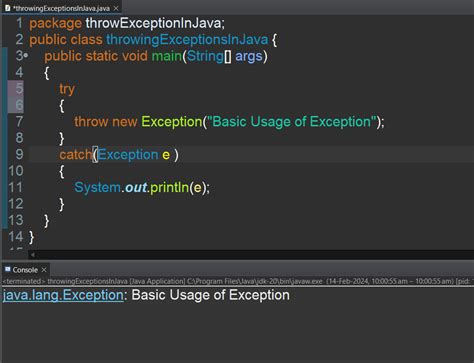The width and height of the screenshot is (474, 363).
Task: Click the left arrow of the horizontal scrollbar
Action: 33,255
